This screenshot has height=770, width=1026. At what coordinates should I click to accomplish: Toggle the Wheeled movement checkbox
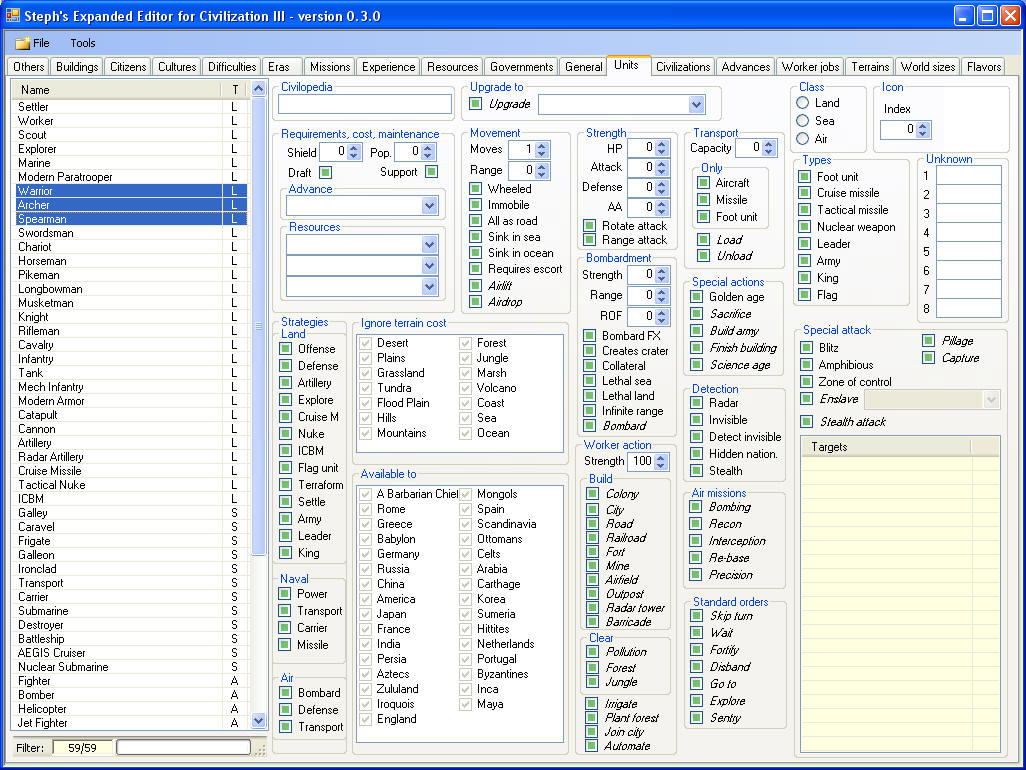coord(476,188)
